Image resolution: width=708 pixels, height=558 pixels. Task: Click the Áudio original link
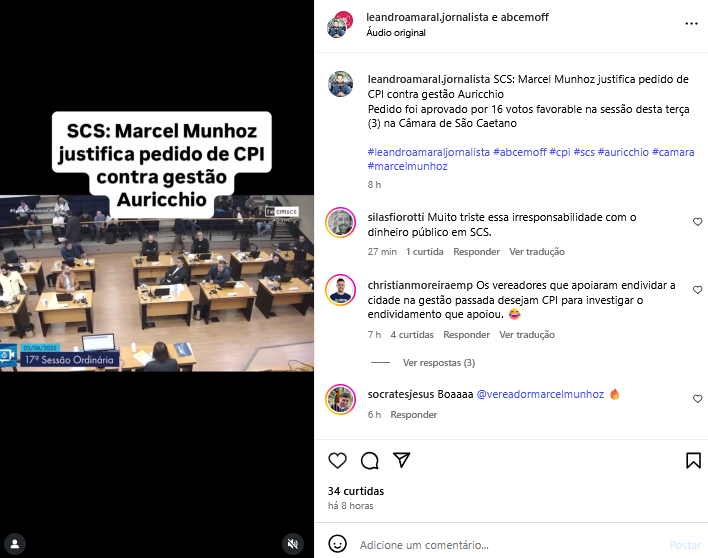[396, 33]
